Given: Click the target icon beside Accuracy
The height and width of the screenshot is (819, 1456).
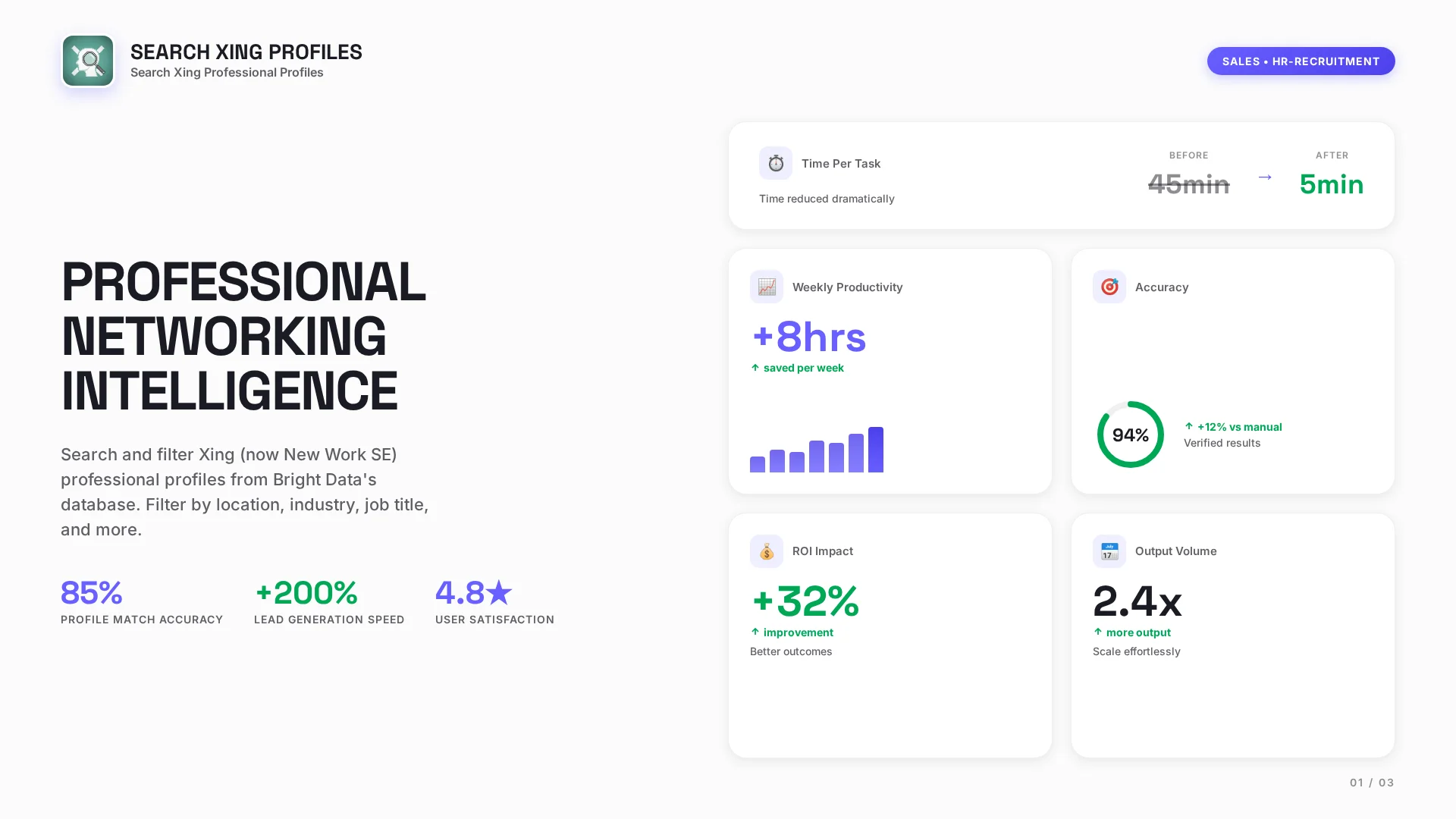Looking at the screenshot, I should pyautogui.click(x=1109, y=287).
